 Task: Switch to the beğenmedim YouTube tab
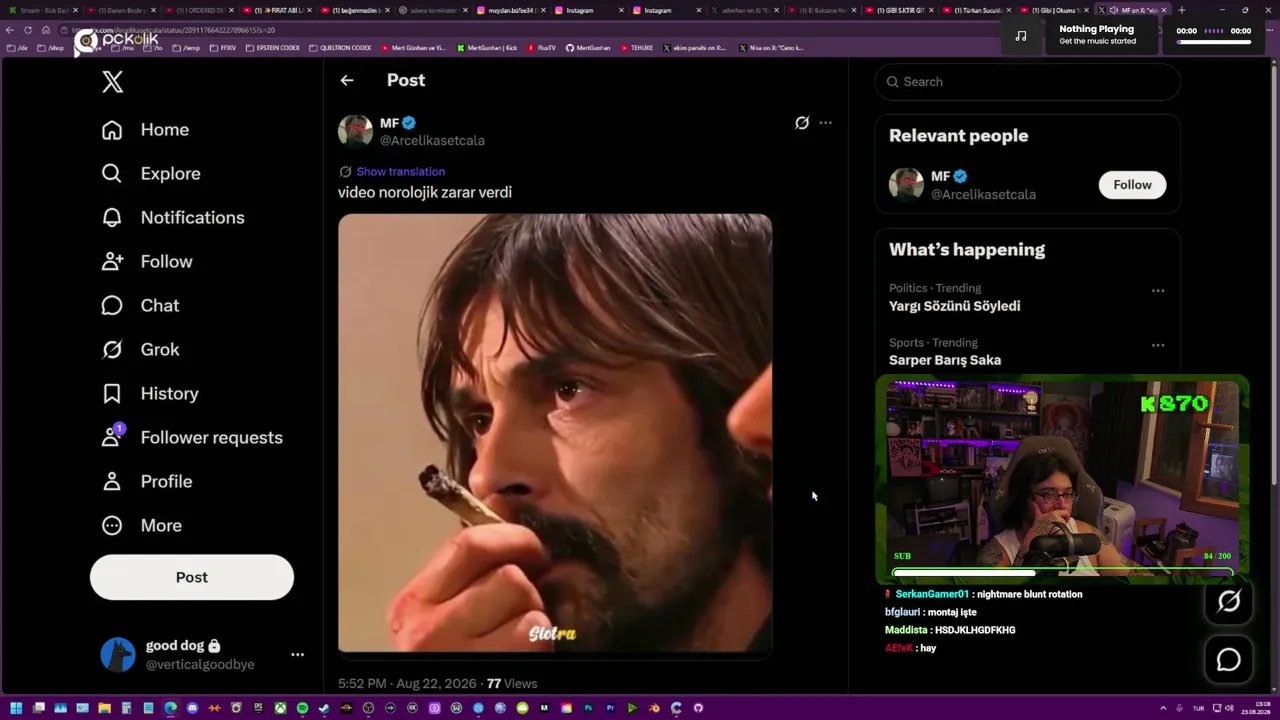[355, 10]
